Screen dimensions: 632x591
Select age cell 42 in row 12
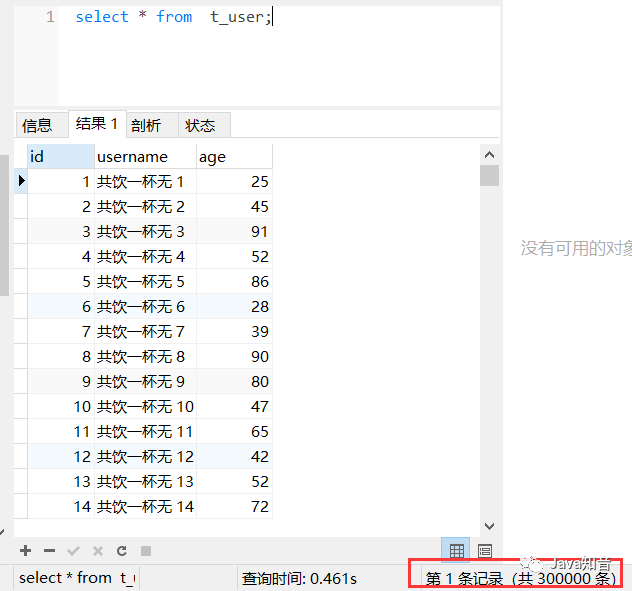pos(235,456)
